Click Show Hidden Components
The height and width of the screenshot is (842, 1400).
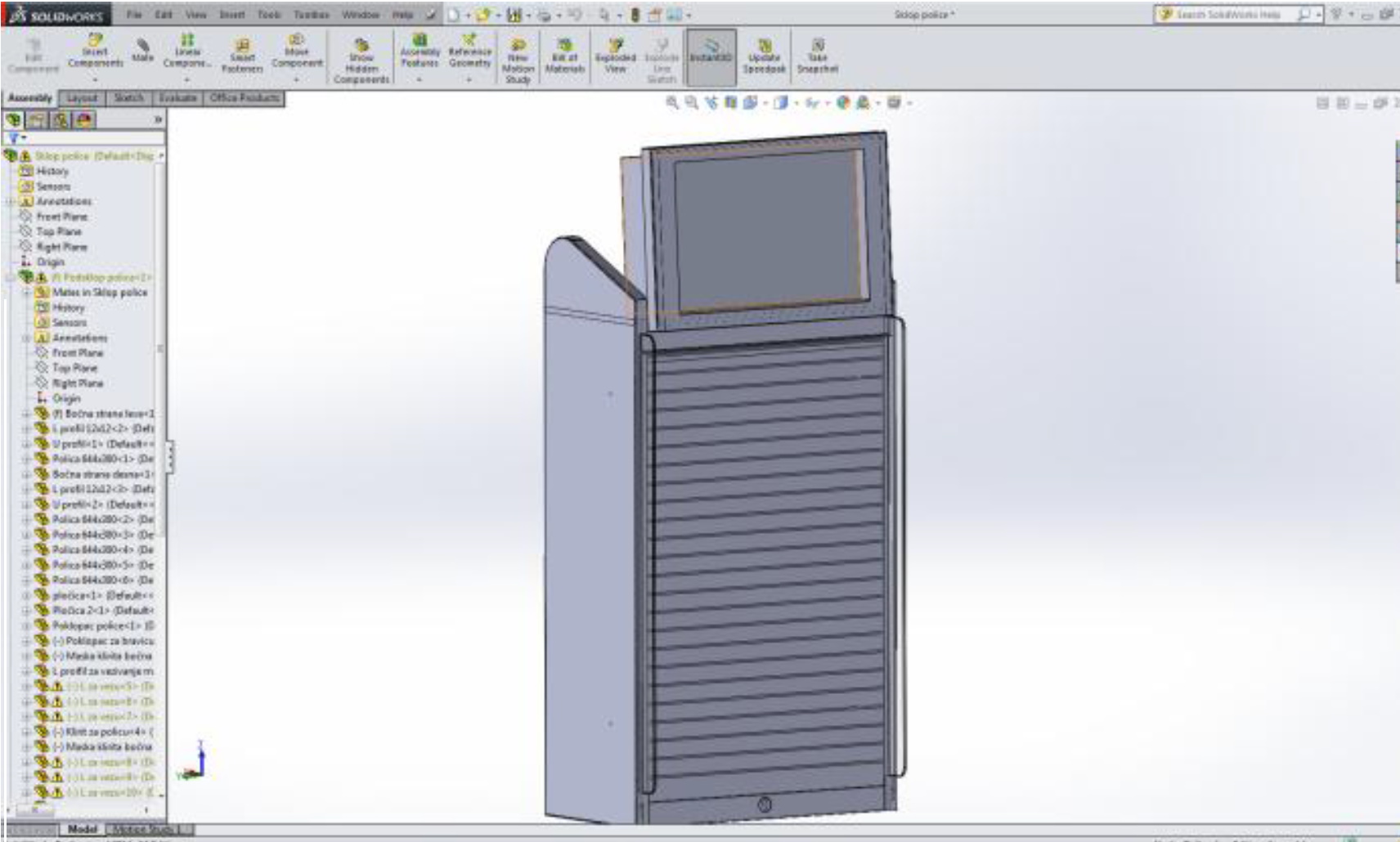point(361,60)
